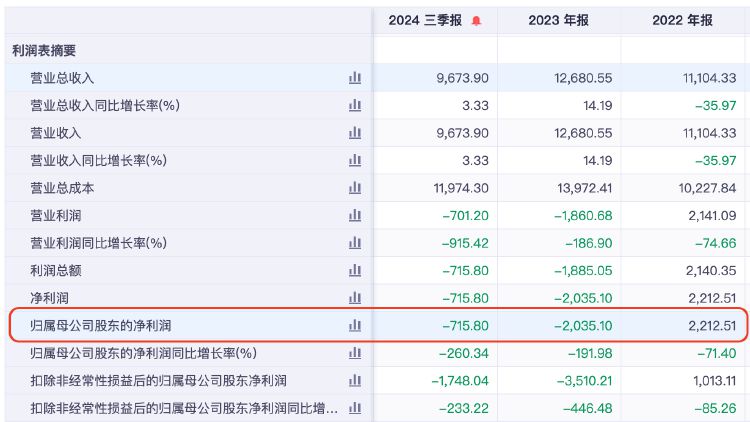Click chart icon next to 营业利润
The width and height of the screenshot is (750, 422).
point(355,215)
